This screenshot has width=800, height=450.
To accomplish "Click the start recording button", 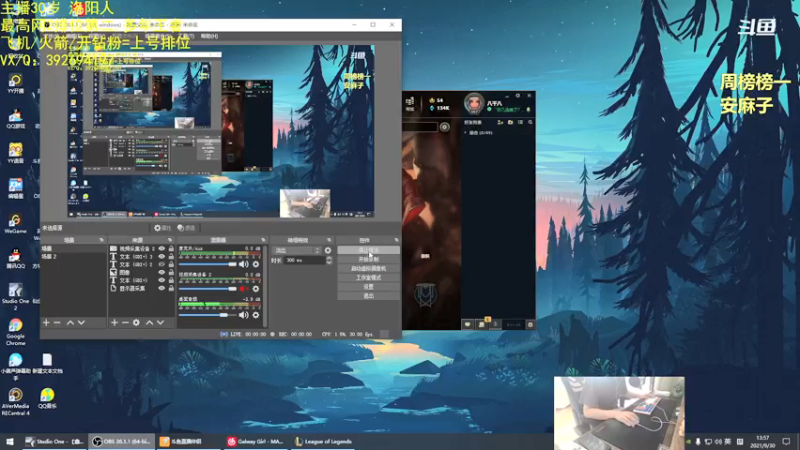I will (368, 259).
